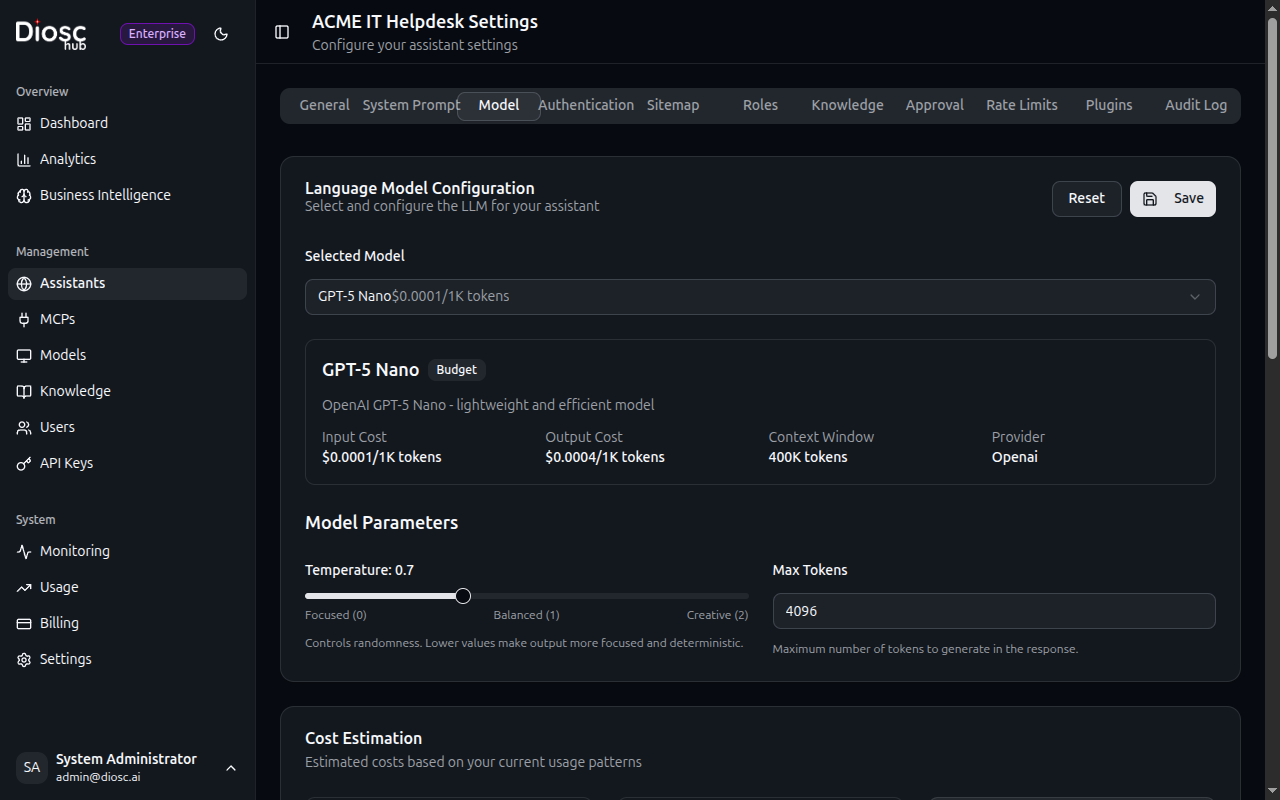Save the language model configuration
Image resolution: width=1280 pixels, height=800 pixels.
click(1172, 199)
